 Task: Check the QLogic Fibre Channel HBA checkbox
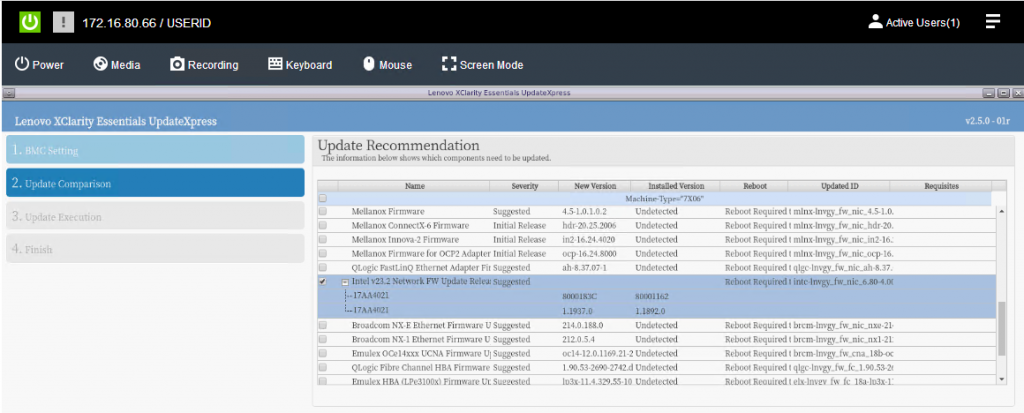pyautogui.click(x=323, y=367)
